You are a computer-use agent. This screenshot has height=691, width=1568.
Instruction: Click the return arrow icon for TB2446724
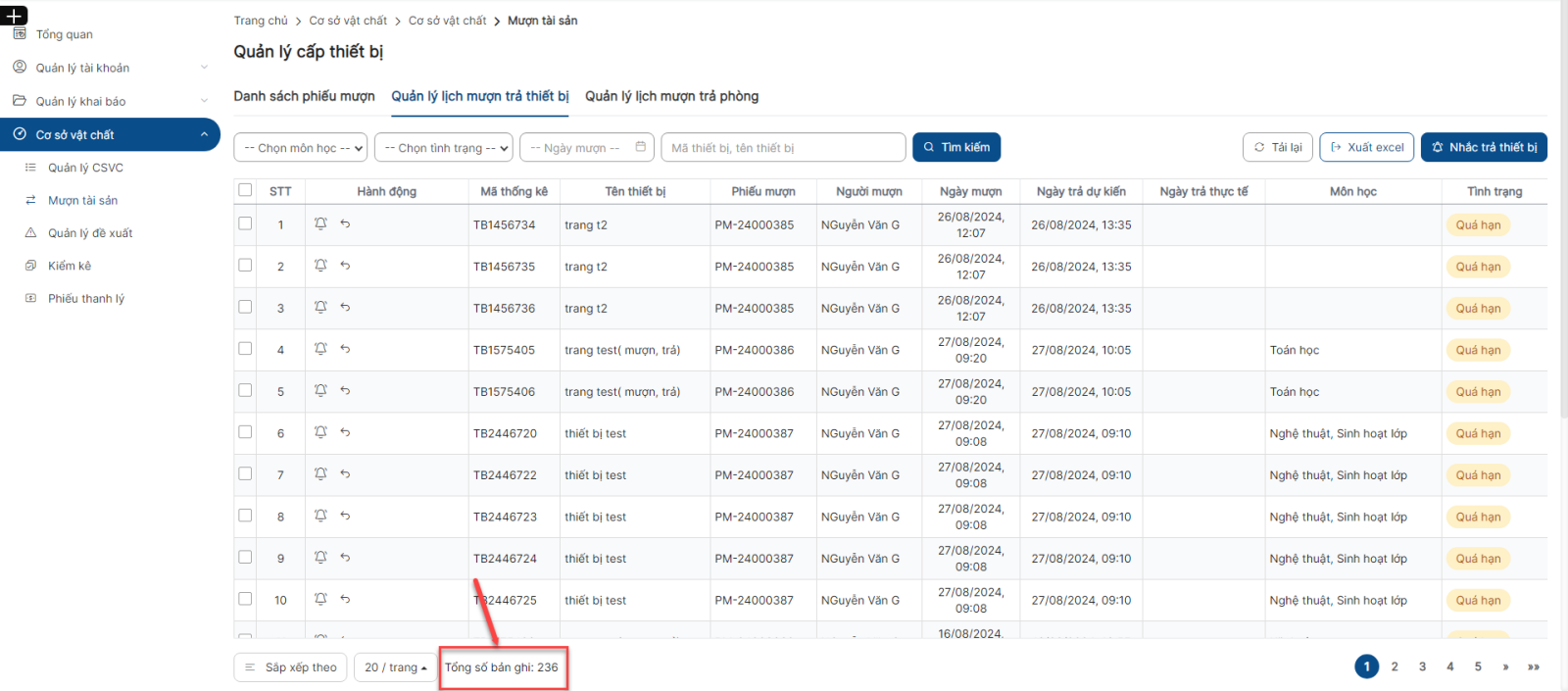[345, 557]
